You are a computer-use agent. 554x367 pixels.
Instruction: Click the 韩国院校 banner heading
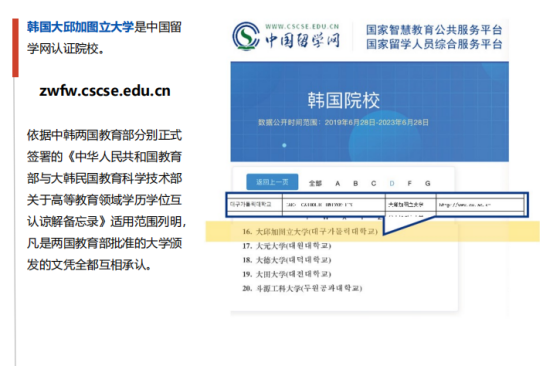coord(343,100)
